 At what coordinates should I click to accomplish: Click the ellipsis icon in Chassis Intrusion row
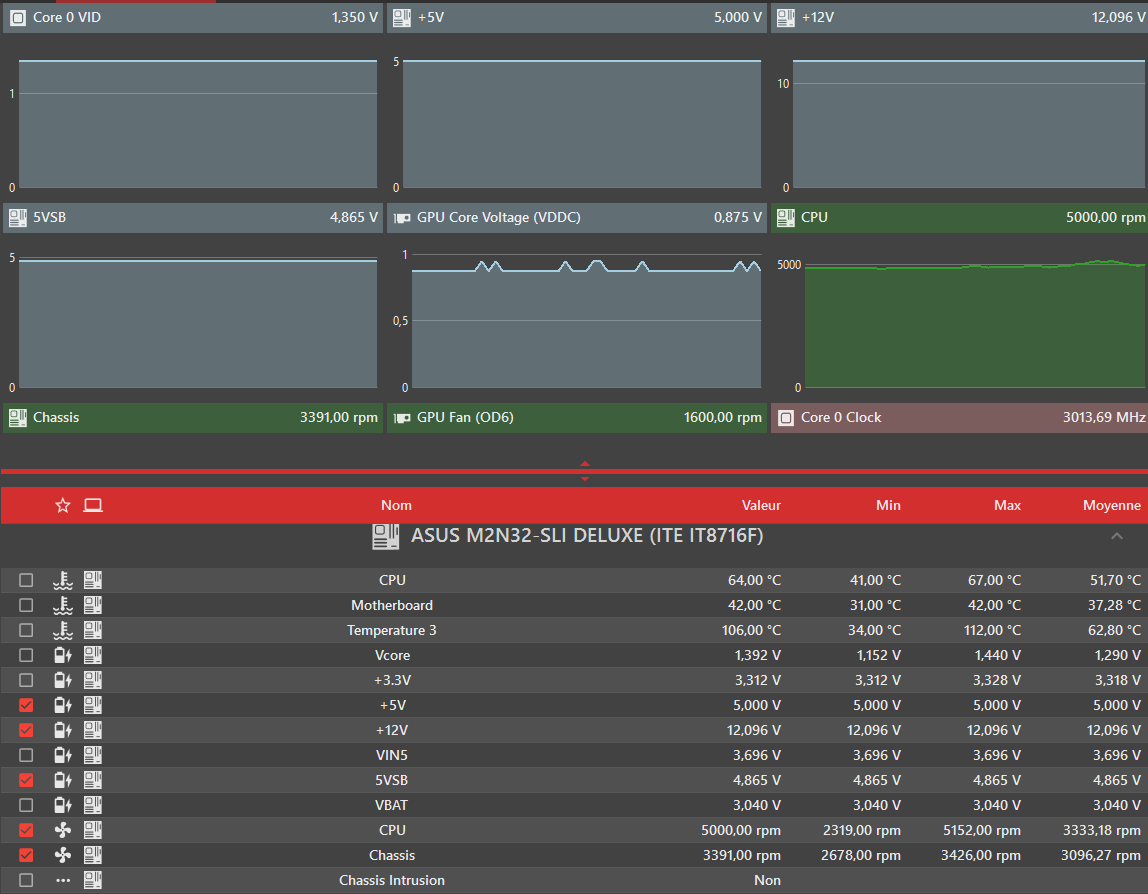click(63, 880)
